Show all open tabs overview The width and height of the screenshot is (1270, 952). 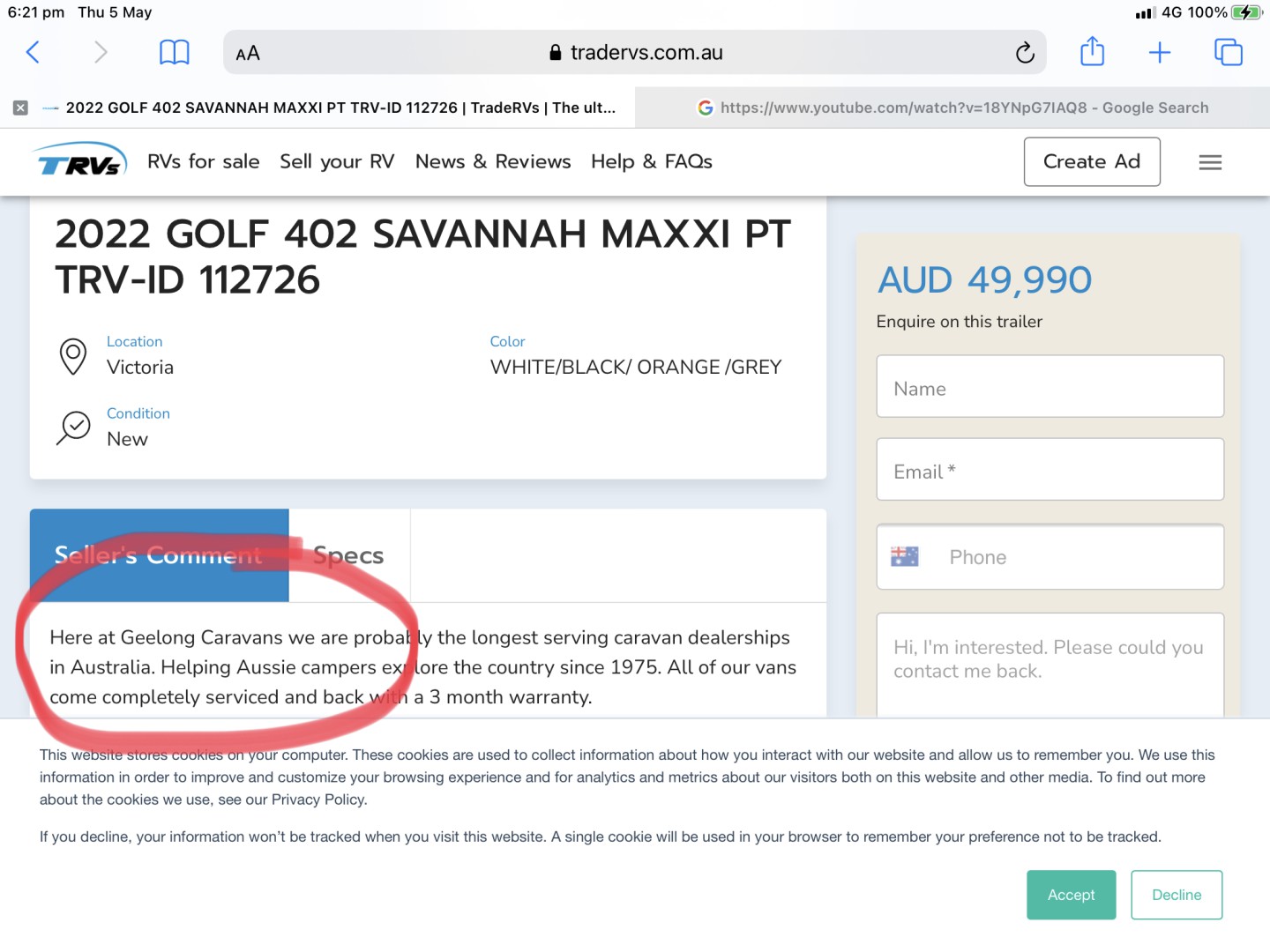[x=1228, y=53]
